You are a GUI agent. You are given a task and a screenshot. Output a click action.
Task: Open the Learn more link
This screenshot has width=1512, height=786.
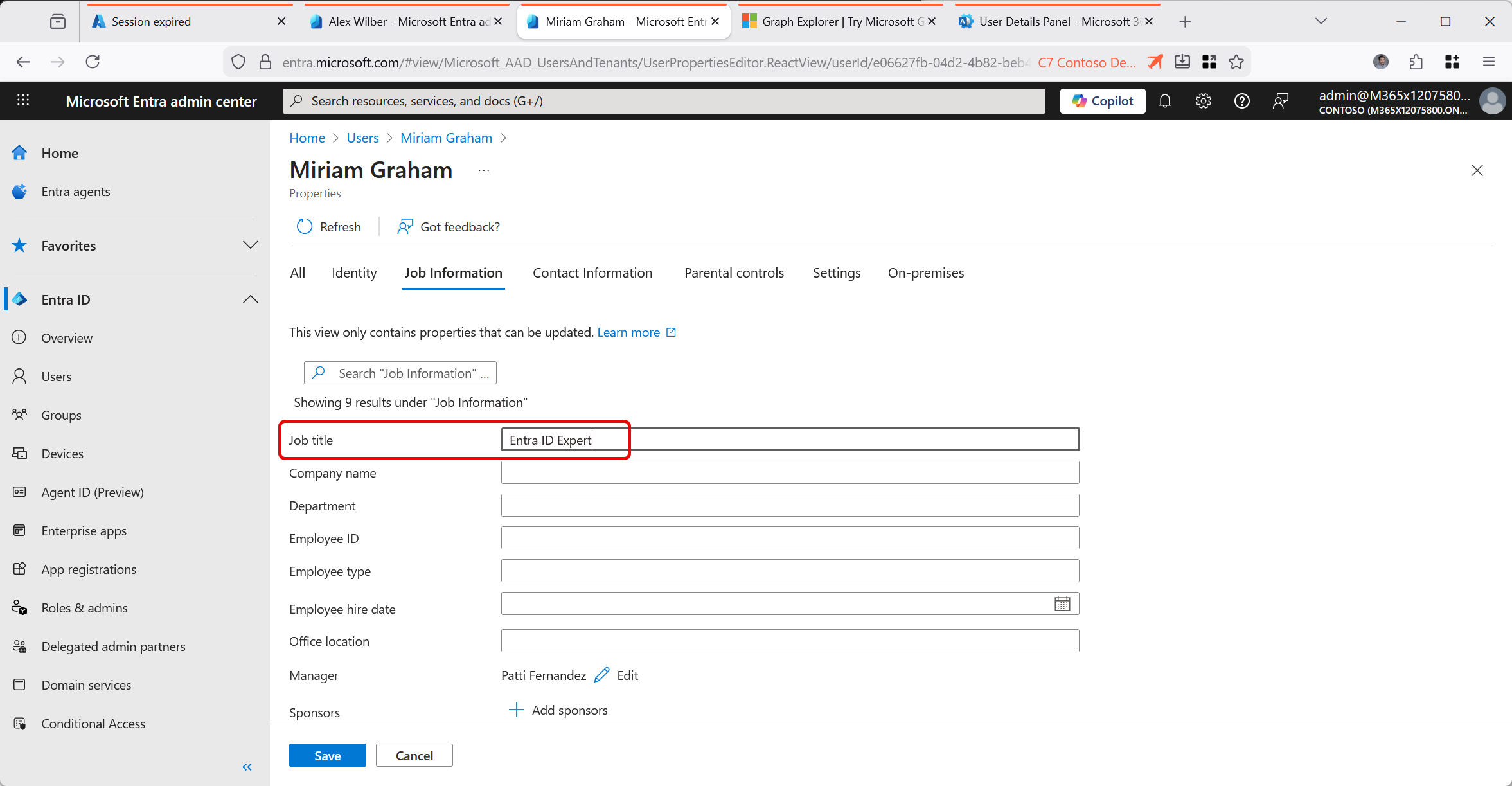point(628,332)
